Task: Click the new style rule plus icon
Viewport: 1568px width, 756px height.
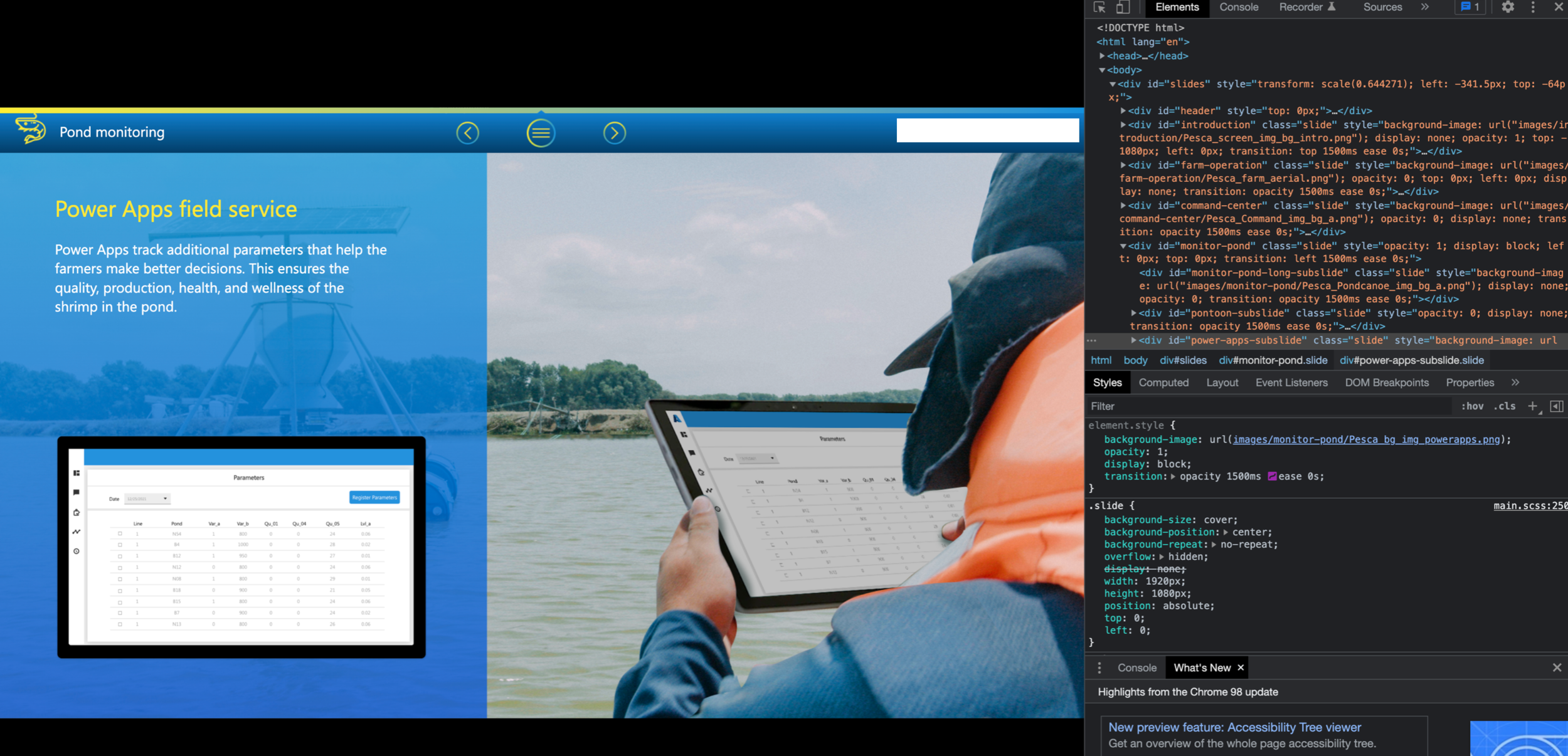Action: (1532, 406)
